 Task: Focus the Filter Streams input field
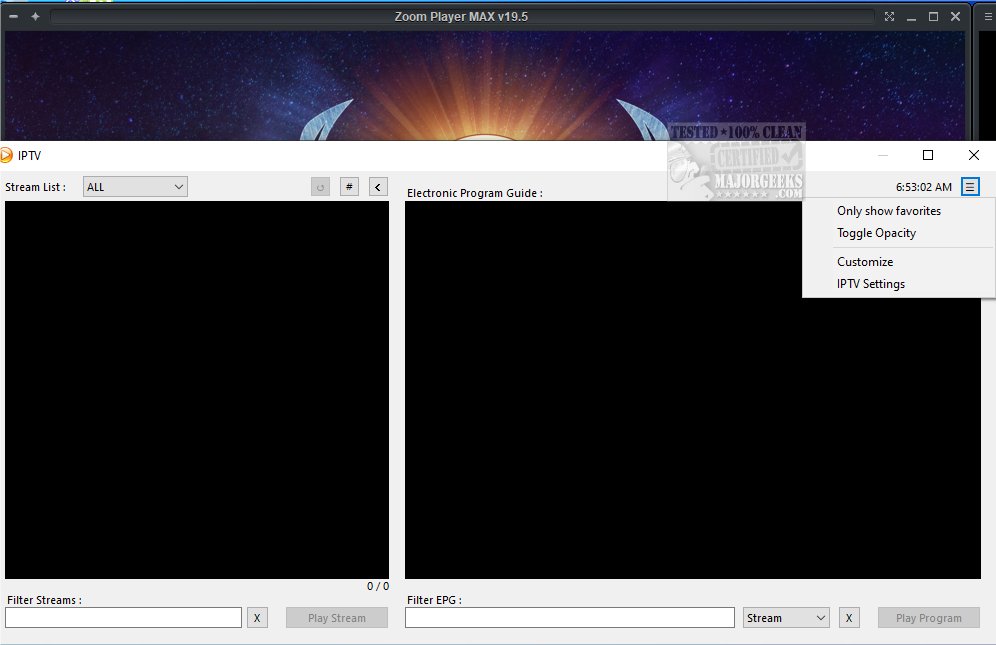click(x=123, y=618)
